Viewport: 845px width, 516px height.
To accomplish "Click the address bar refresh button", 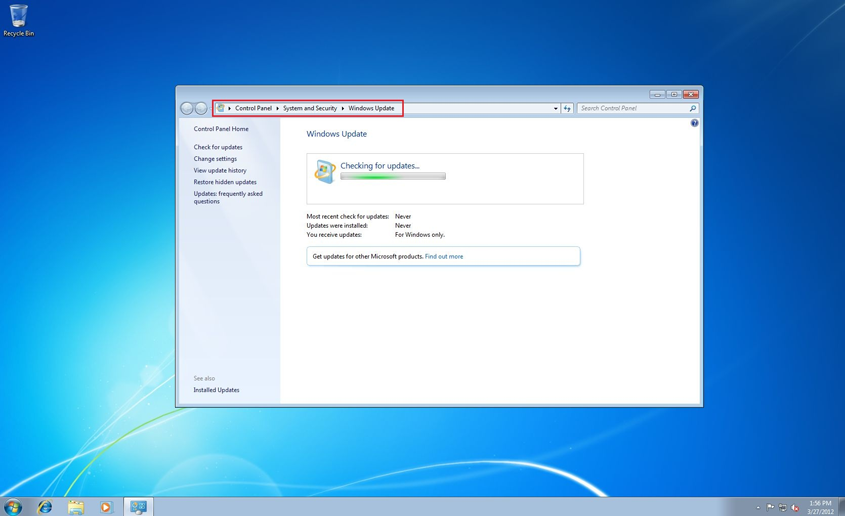I will pos(567,108).
